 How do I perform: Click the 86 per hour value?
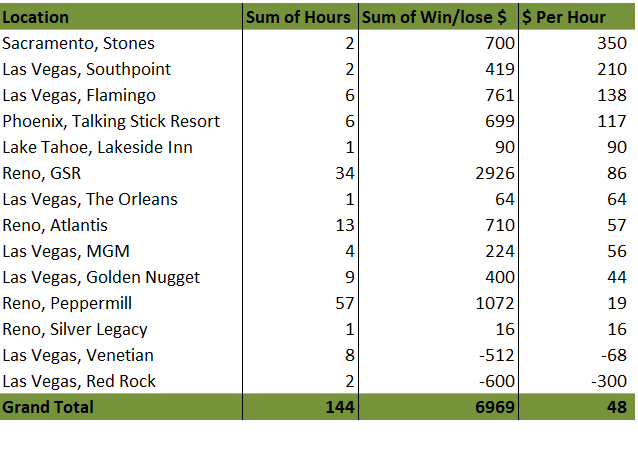click(x=617, y=173)
